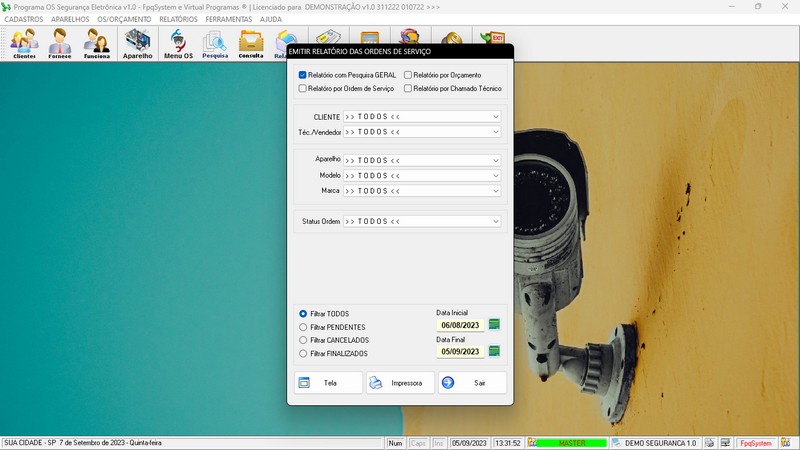Click the support headset toolbar icon
This screenshot has height=450, width=800.
[410, 36]
